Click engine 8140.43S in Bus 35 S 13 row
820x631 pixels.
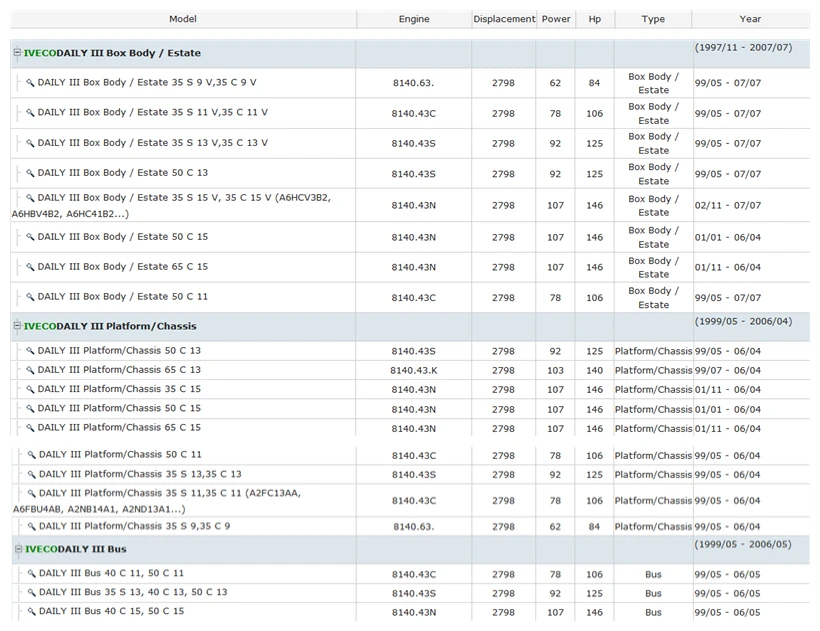pyautogui.click(x=414, y=593)
